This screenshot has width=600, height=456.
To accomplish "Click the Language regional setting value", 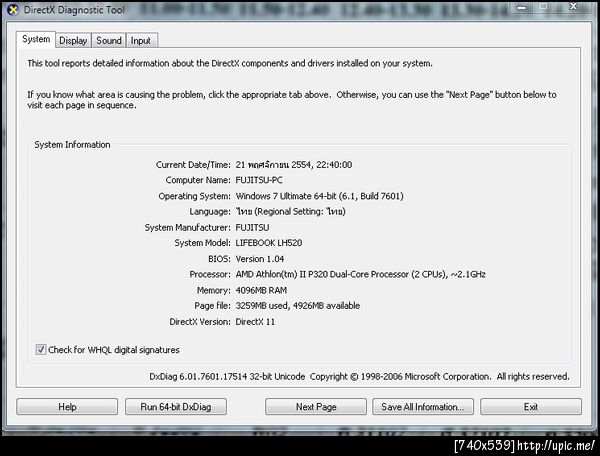I will tap(290, 212).
